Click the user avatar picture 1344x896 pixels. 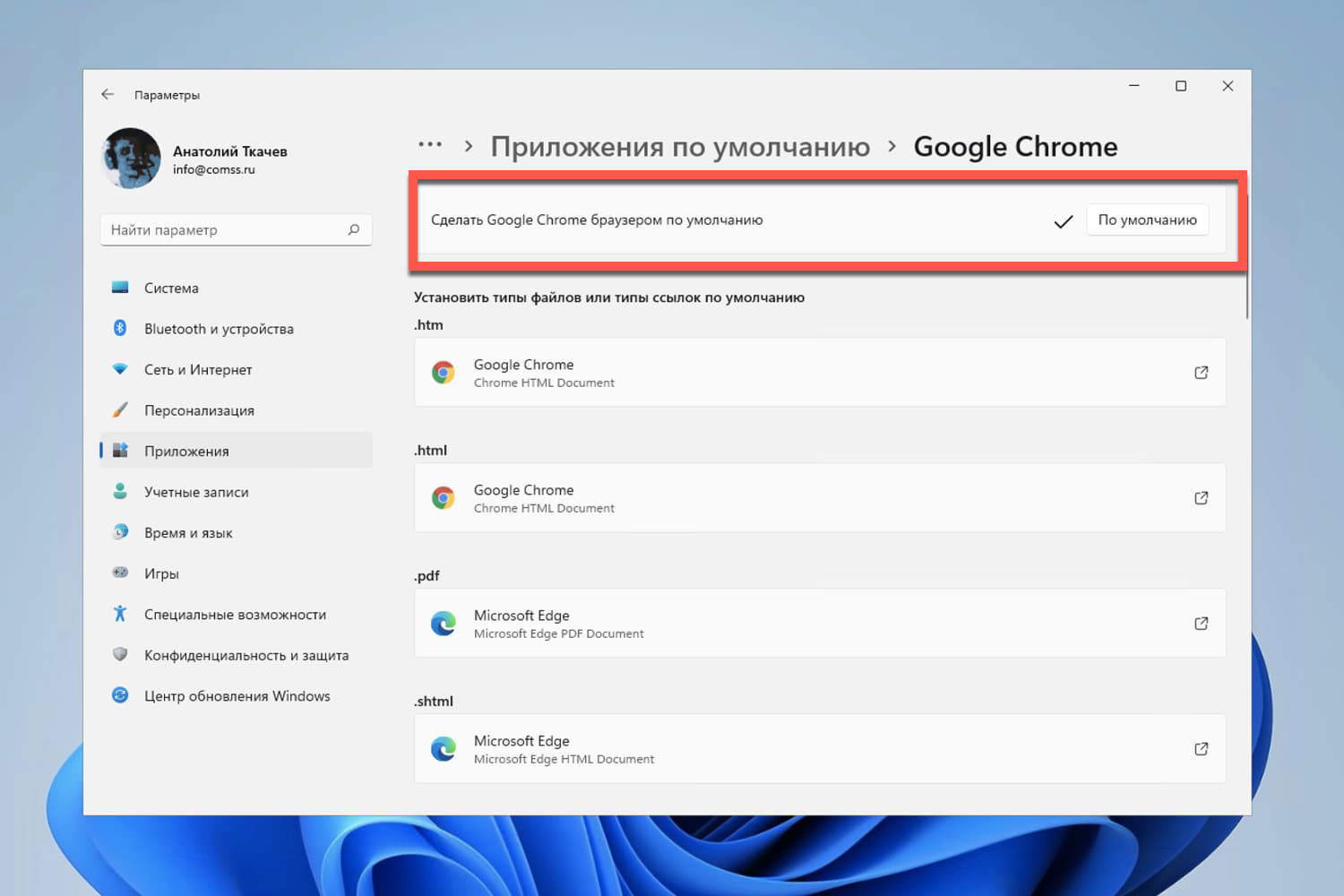[131, 159]
